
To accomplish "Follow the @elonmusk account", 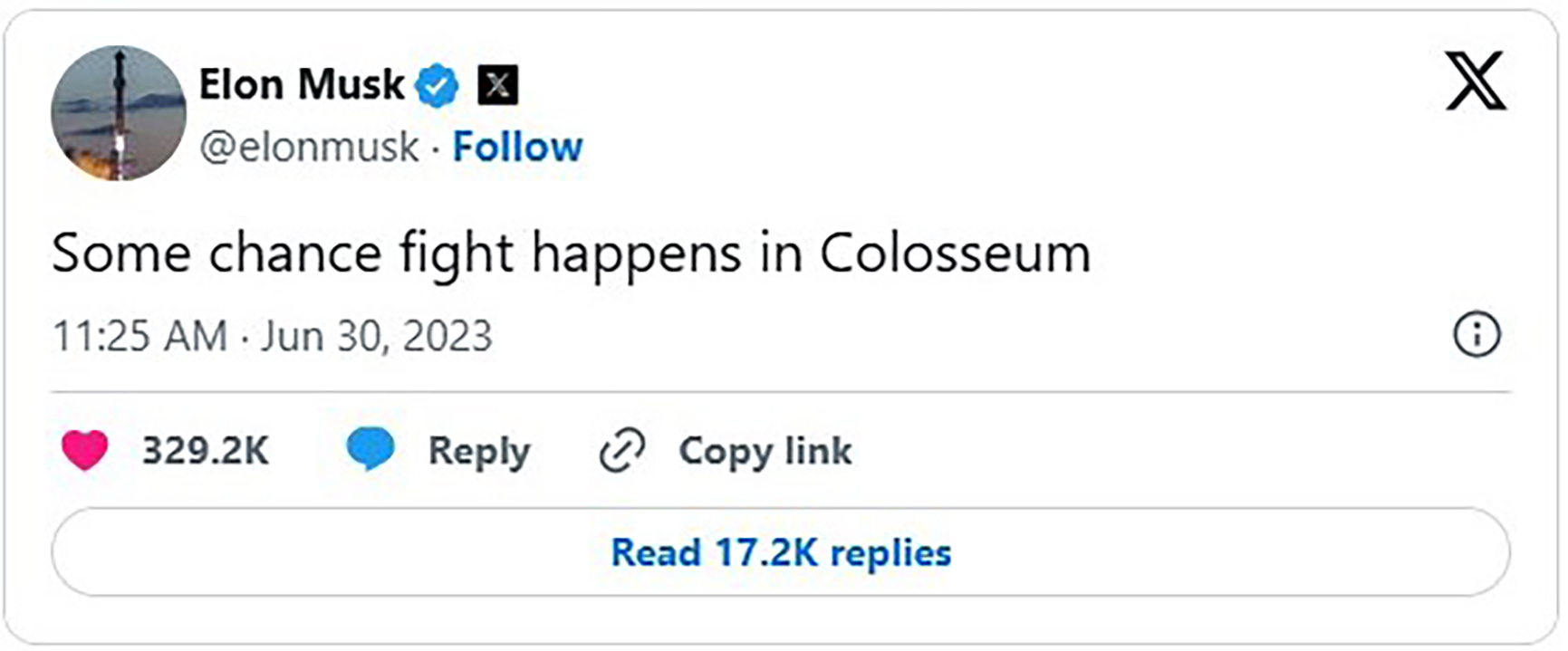I will point(517,147).
